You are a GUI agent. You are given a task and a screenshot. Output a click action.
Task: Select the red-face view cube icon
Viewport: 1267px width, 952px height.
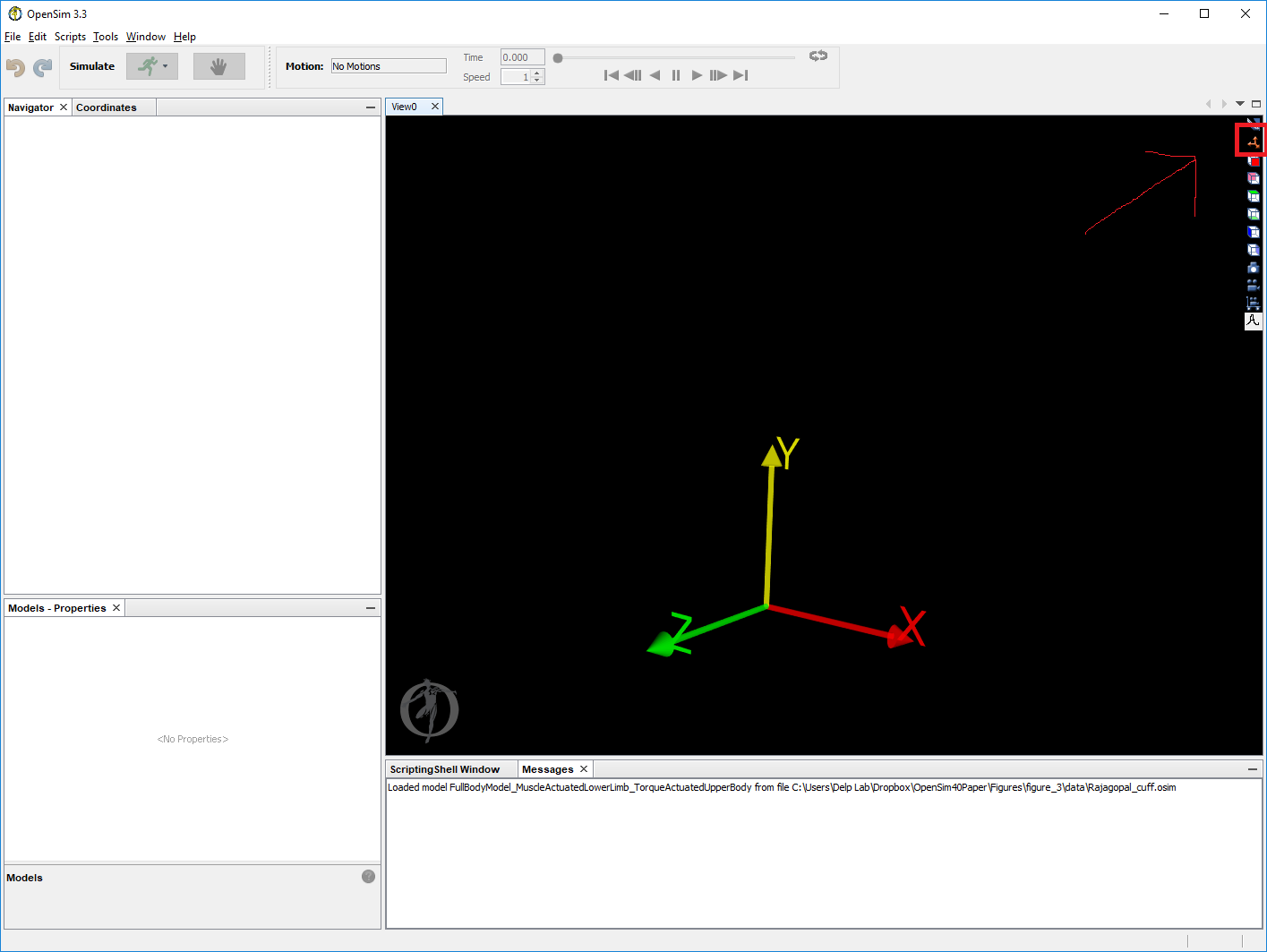[1253, 159]
